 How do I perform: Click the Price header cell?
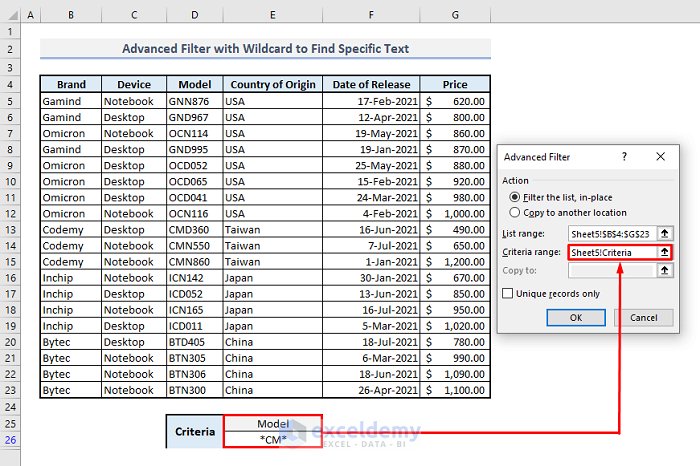pyautogui.click(x=455, y=84)
